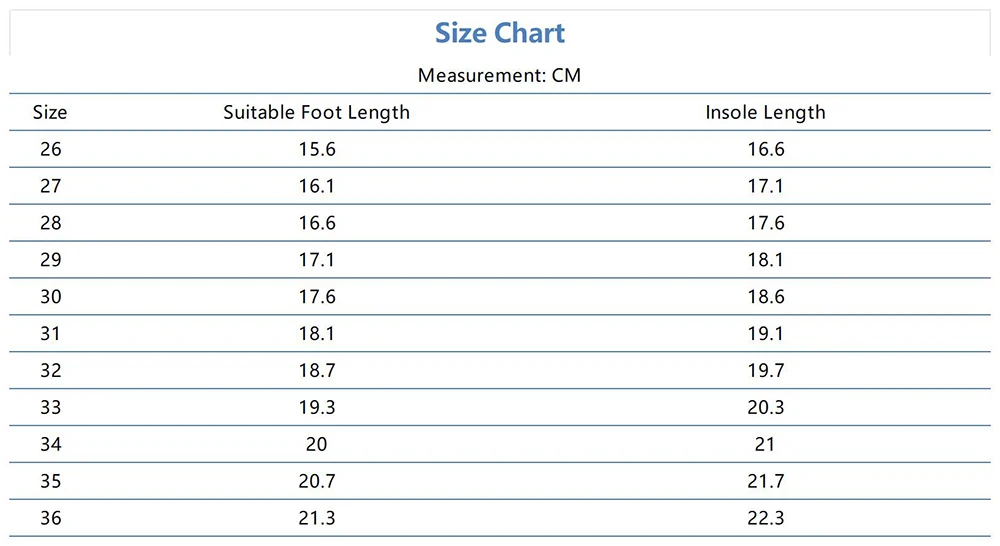
Task: Select the Suitable Foot Length header
Action: [x=316, y=112]
